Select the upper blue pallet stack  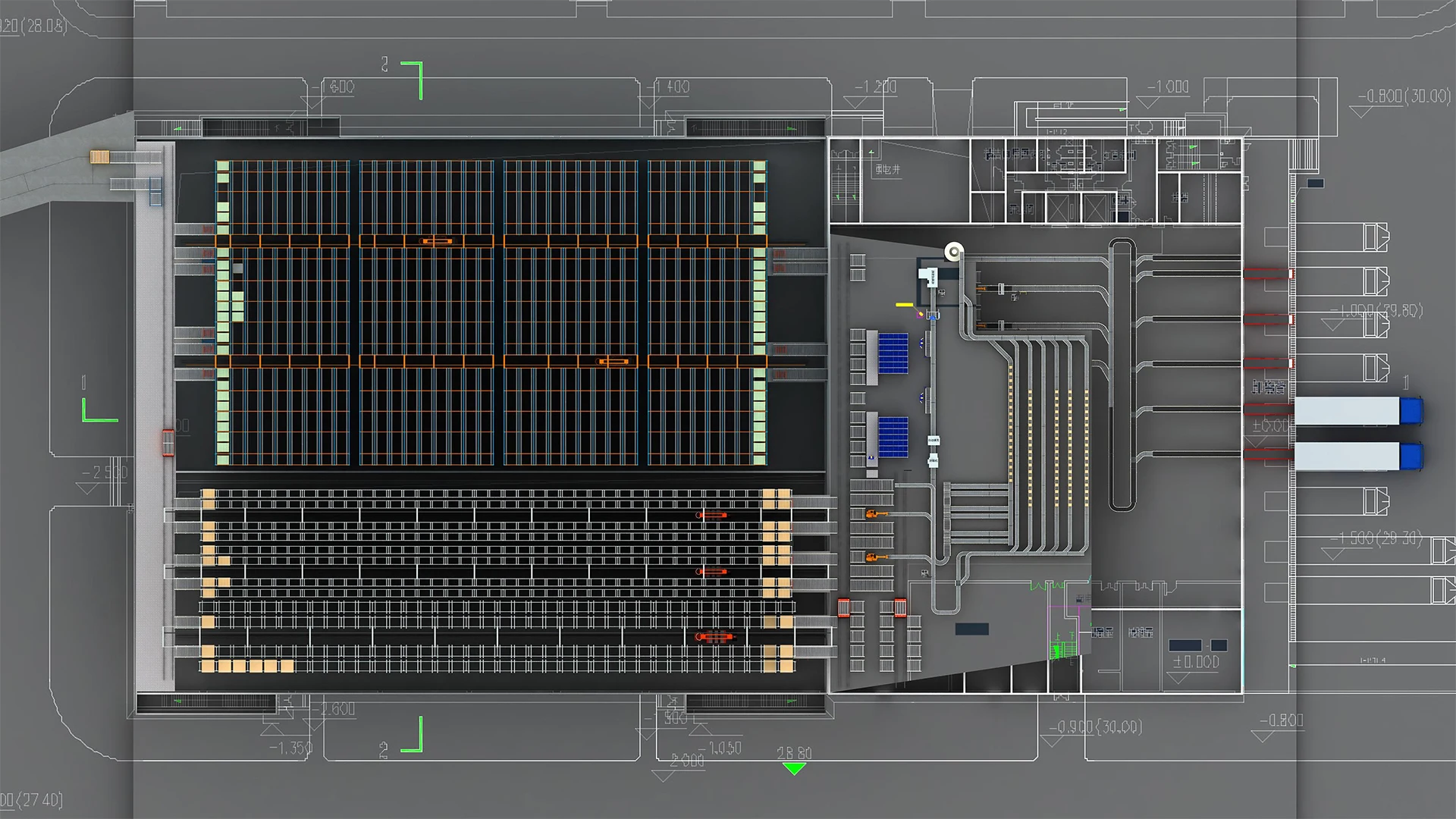[893, 353]
